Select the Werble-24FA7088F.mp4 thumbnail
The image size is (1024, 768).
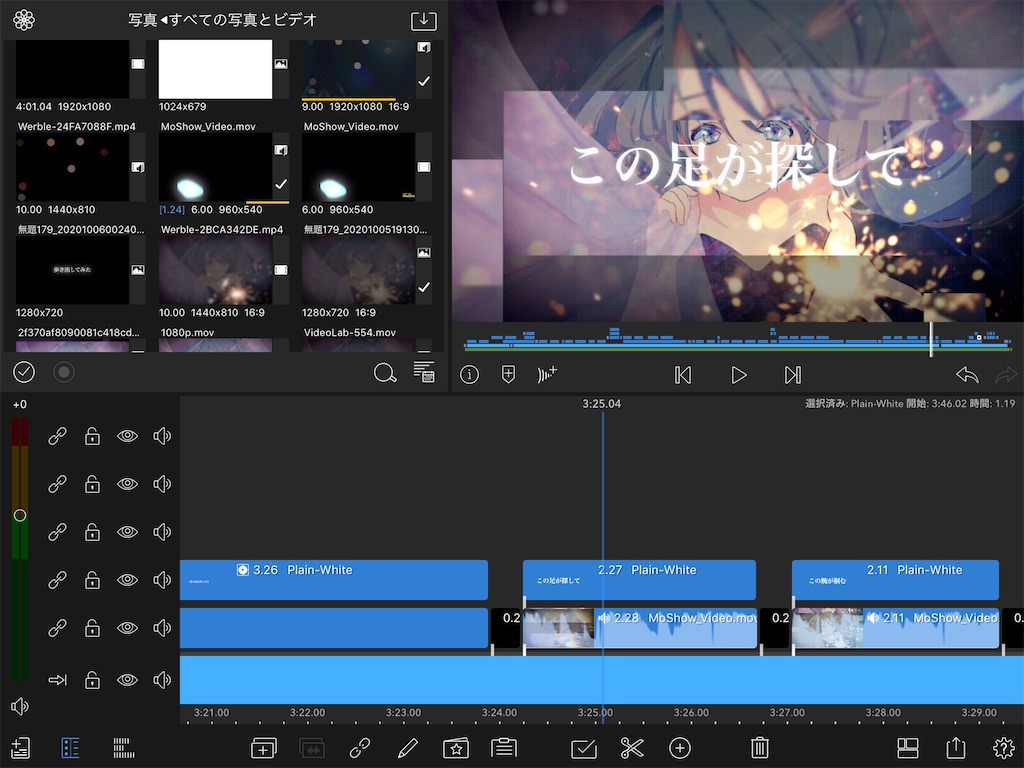click(x=72, y=167)
